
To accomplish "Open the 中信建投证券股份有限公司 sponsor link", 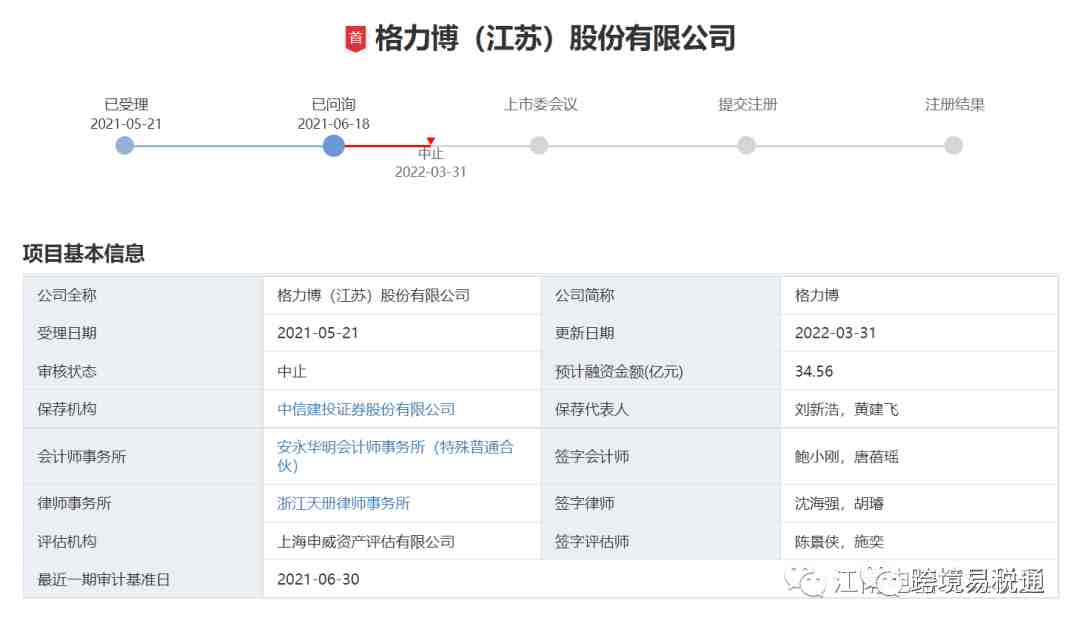I will point(366,409).
